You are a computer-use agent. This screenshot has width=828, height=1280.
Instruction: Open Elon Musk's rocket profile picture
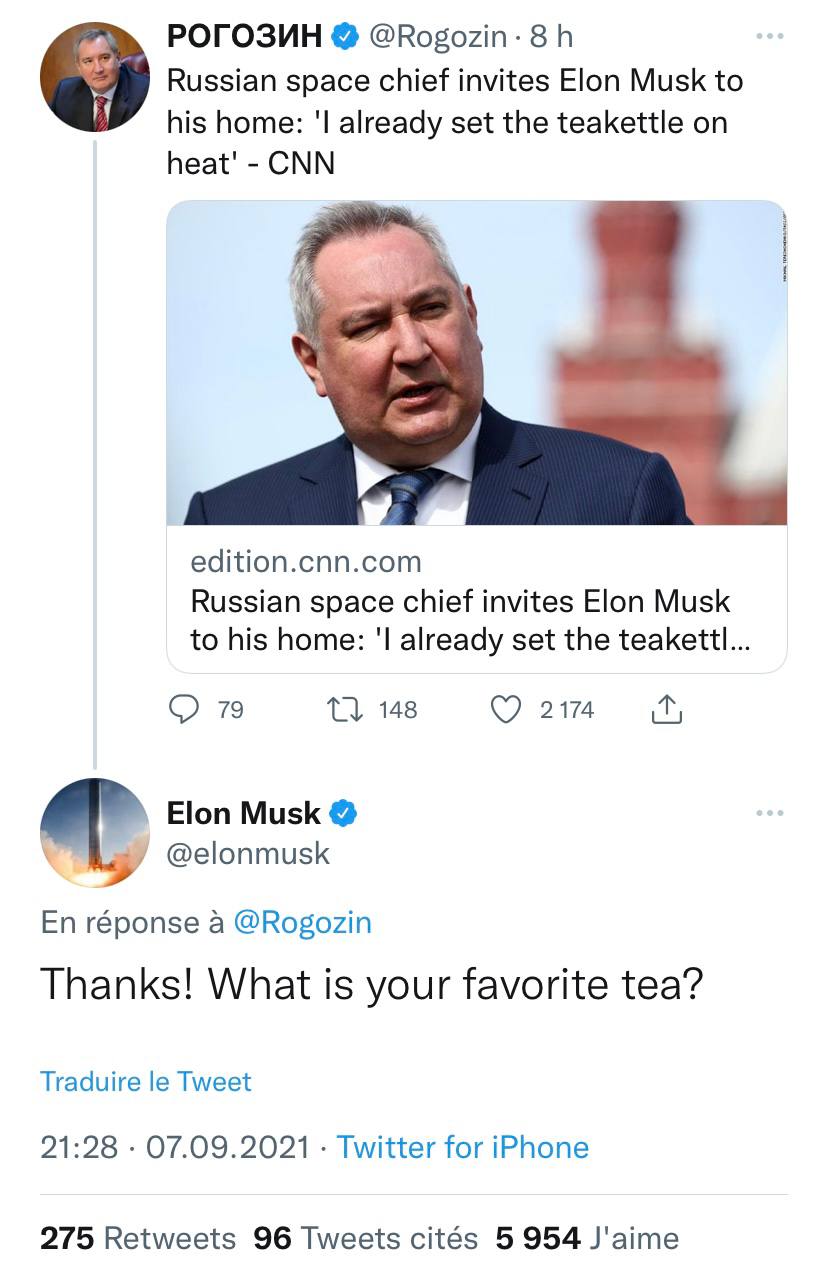point(95,832)
